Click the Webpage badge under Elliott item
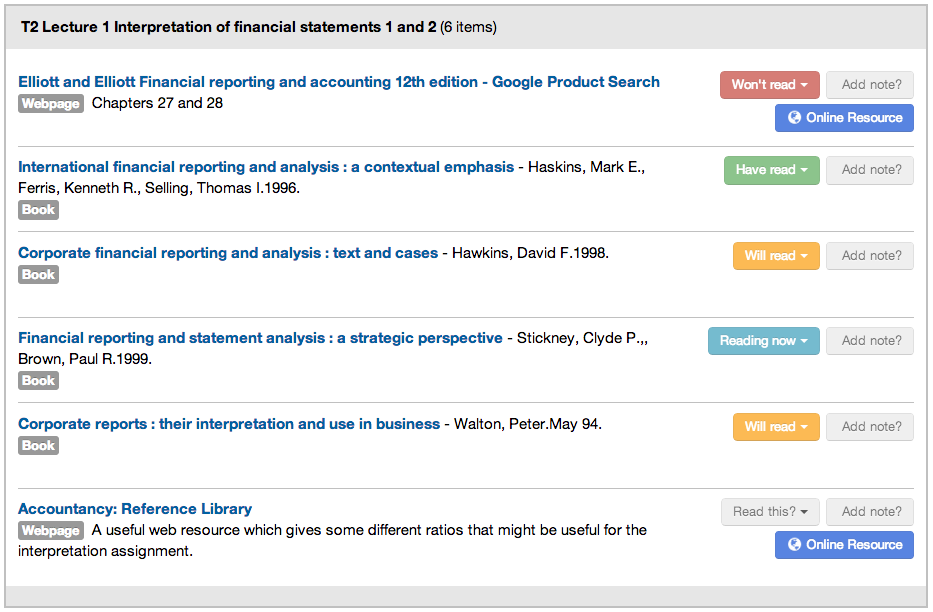Image resolution: width=933 pixels, height=612 pixels. [50, 102]
